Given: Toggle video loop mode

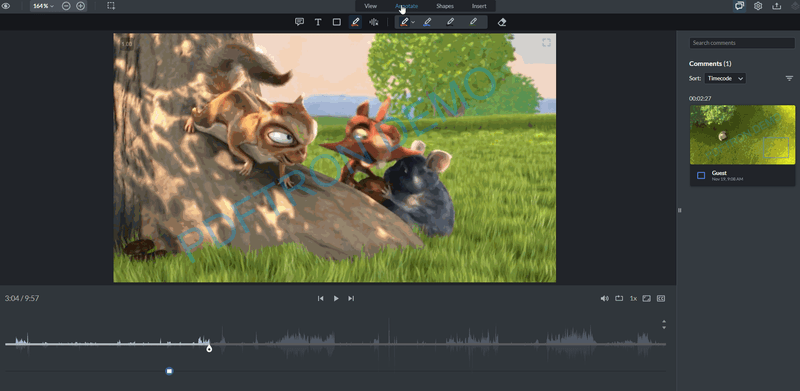Looking at the screenshot, I should point(619,298).
